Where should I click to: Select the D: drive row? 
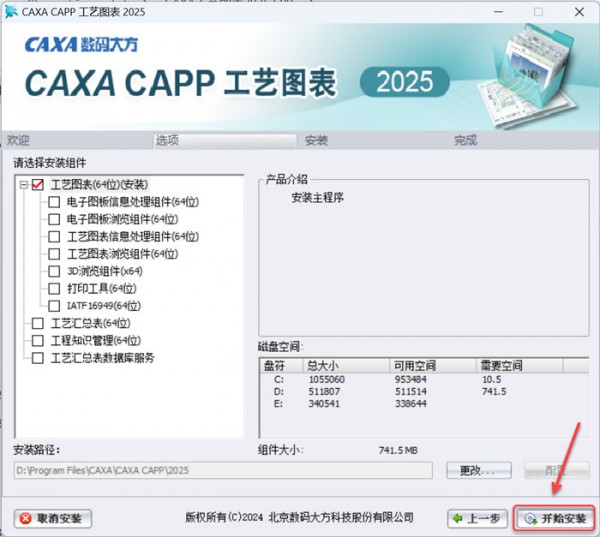[x=424, y=392]
